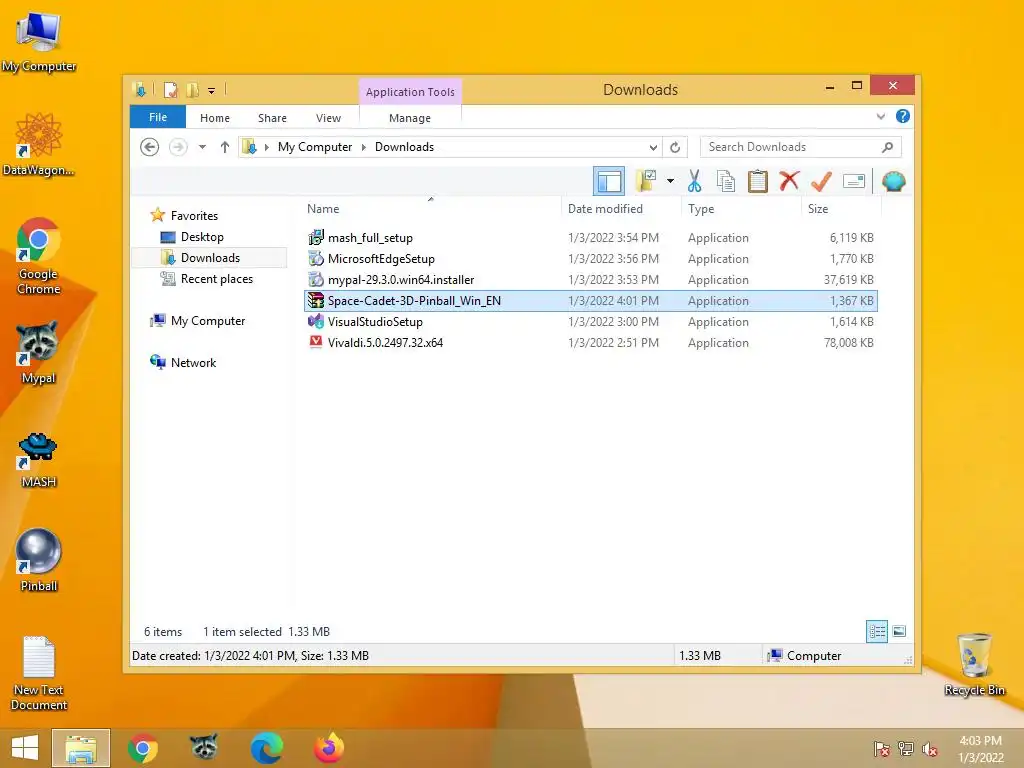Click My Computer in address breadcrumb
This screenshot has width=1024, height=768.
(x=315, y=147)
